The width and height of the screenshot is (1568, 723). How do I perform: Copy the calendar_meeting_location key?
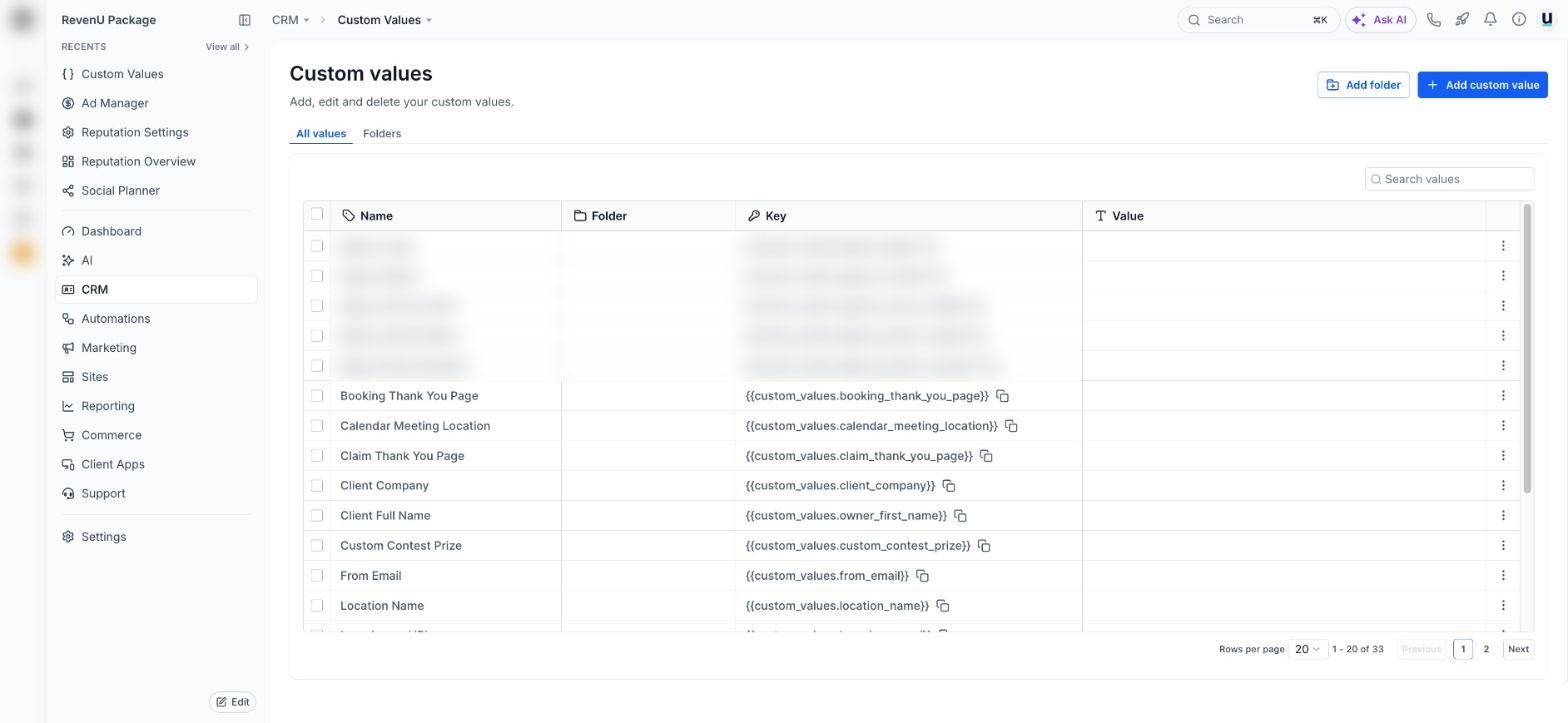click(x=1011, y=426)
